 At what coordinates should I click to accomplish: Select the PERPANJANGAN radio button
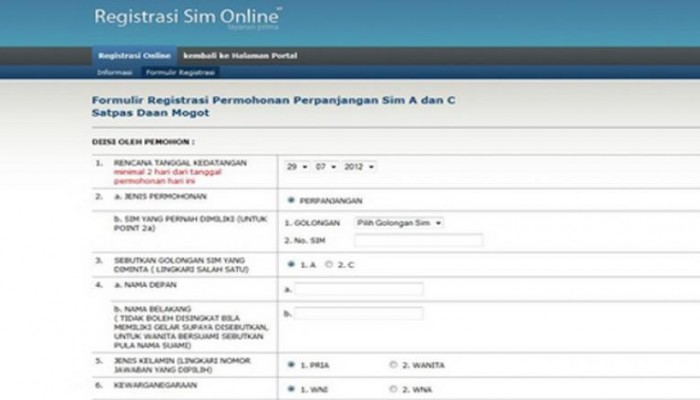[x=290, y=200]
